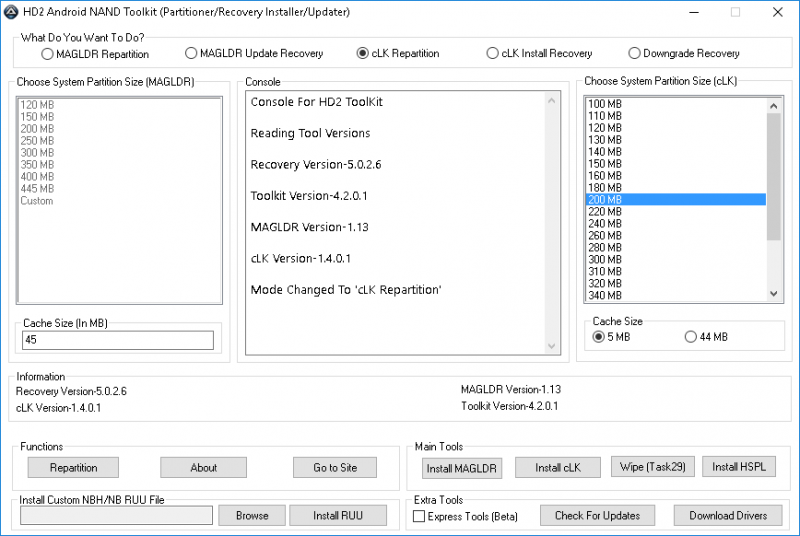Minimize the HD2 Toolkit window
The width and height of the screenshot is (800, 536).
693,12
